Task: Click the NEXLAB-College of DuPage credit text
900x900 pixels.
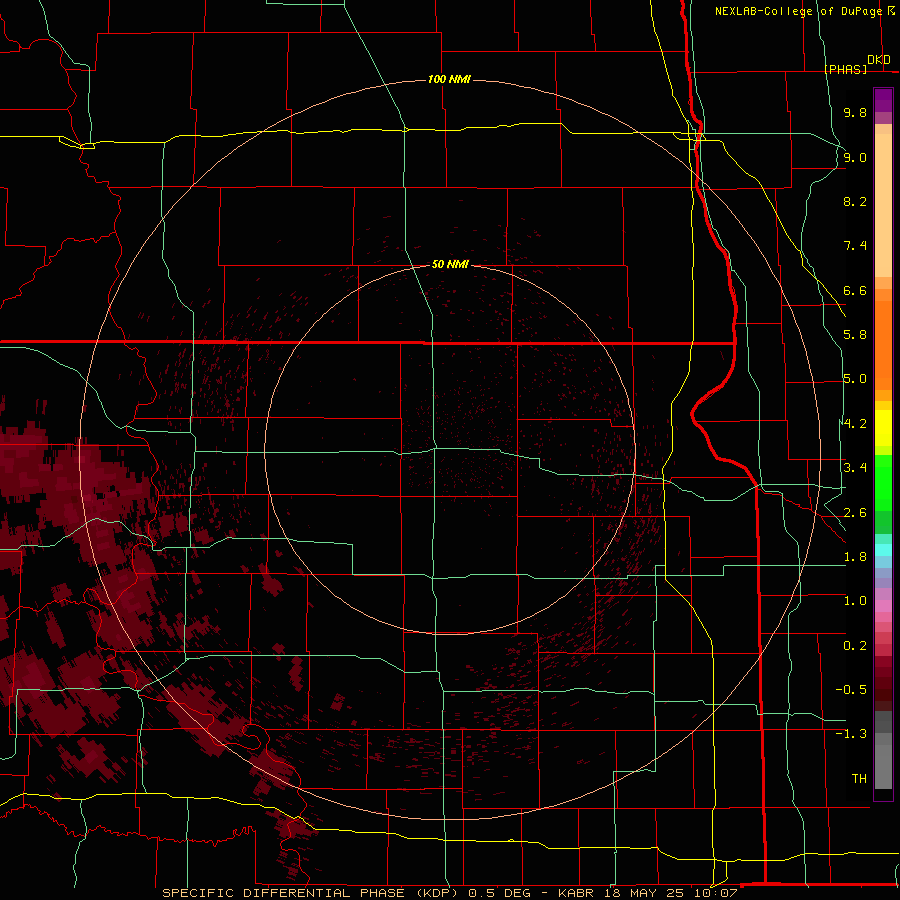Action: [x=798, y=11]
